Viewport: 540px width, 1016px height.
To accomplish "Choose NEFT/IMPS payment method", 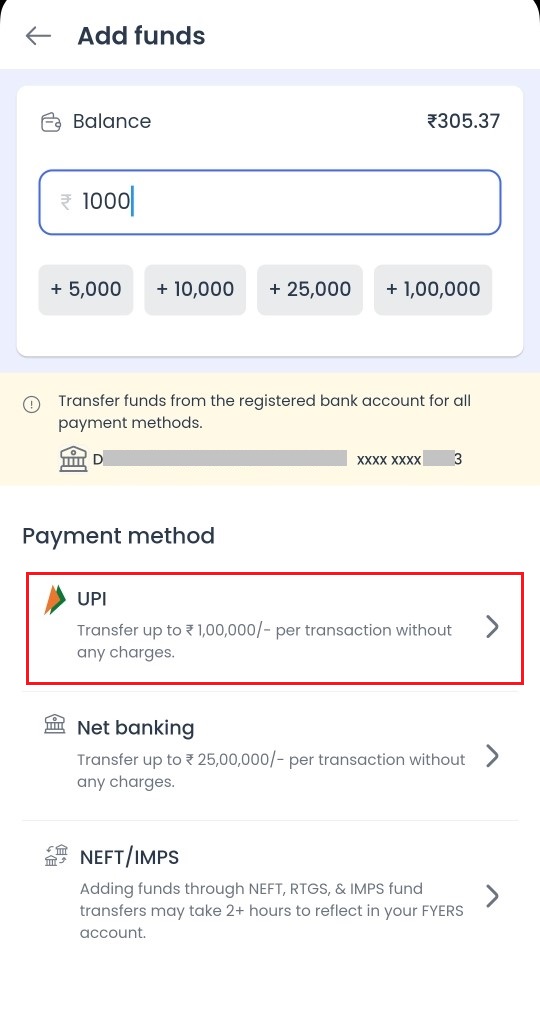I will [270, 896].
